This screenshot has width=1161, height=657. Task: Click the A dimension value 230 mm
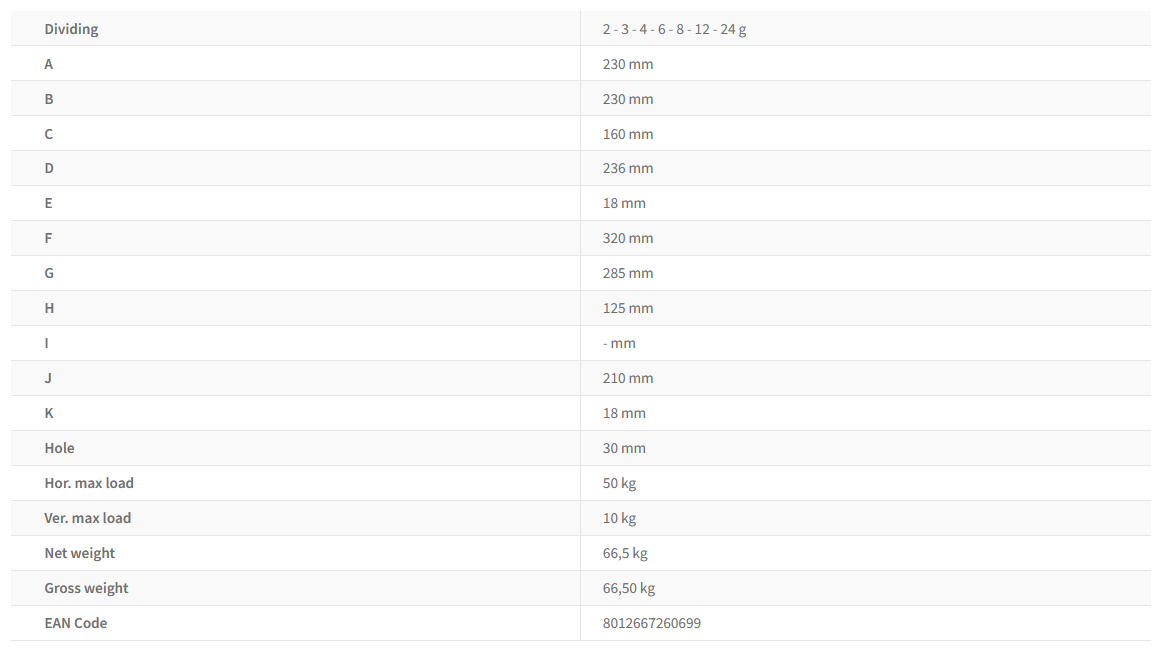tap(628, 64)
